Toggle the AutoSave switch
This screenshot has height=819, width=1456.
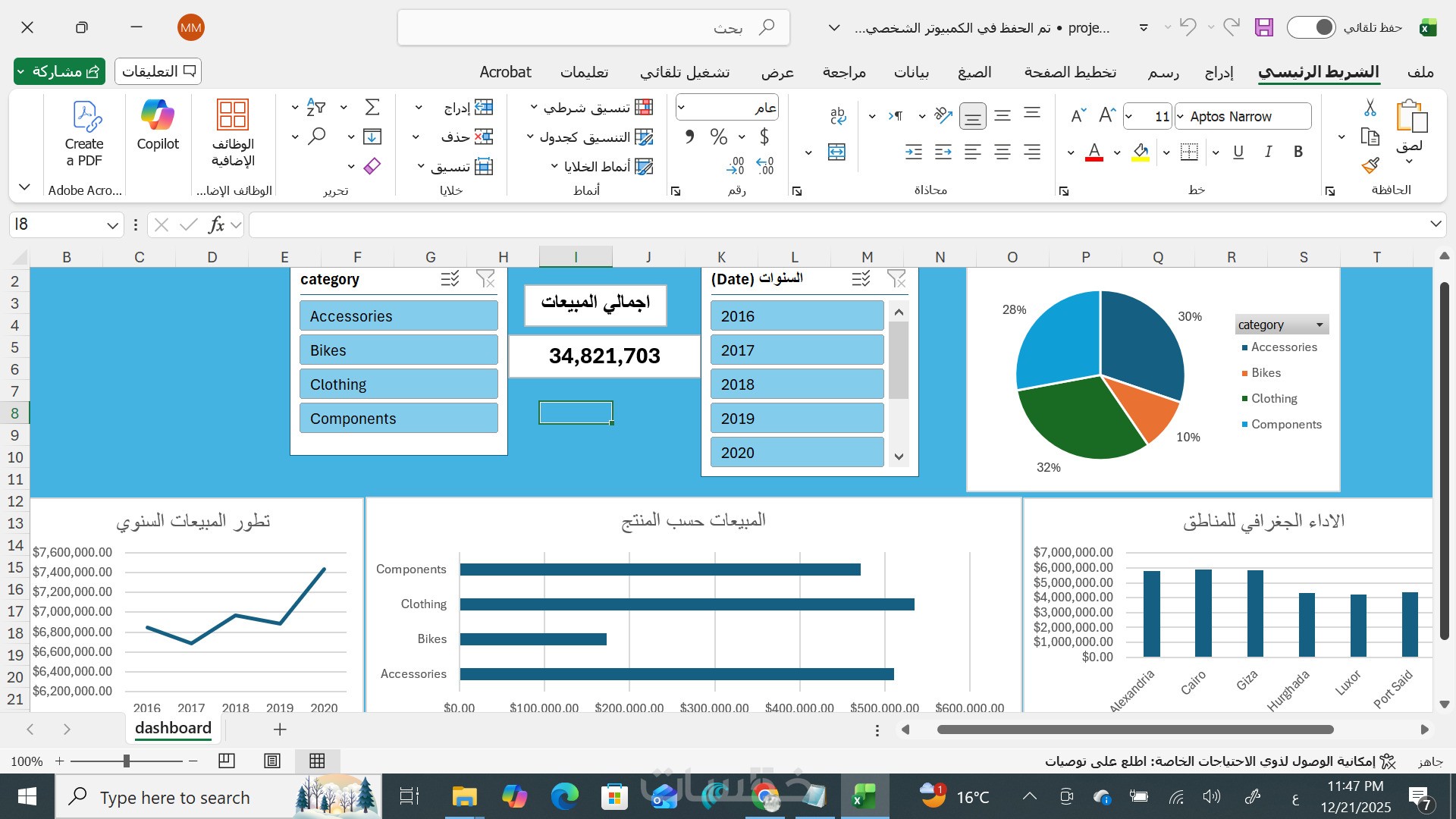point(1311,27)
